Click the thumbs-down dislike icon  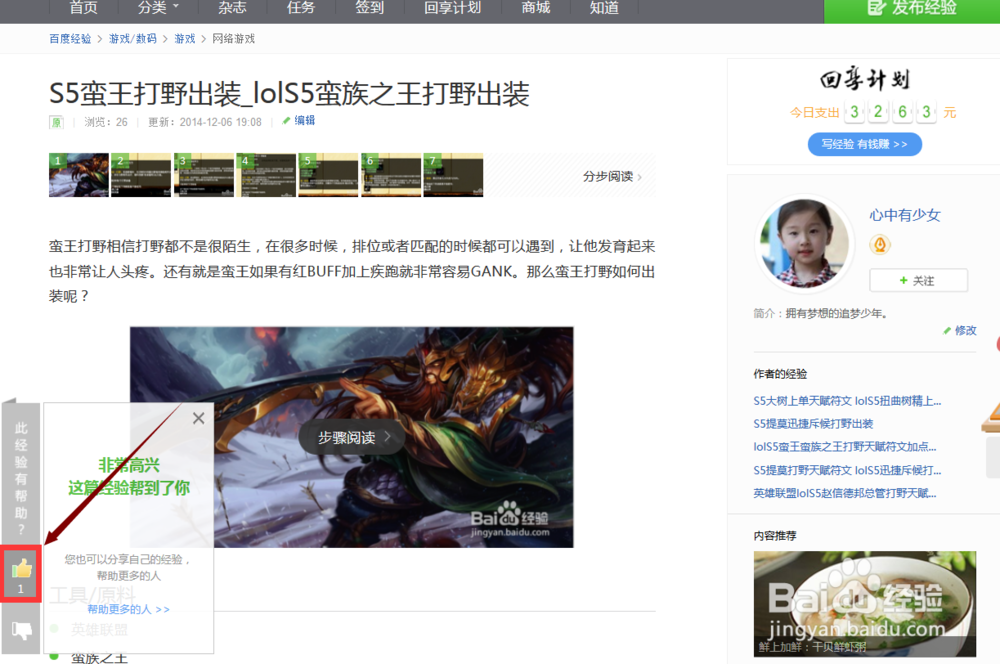[x=20, y=629]
